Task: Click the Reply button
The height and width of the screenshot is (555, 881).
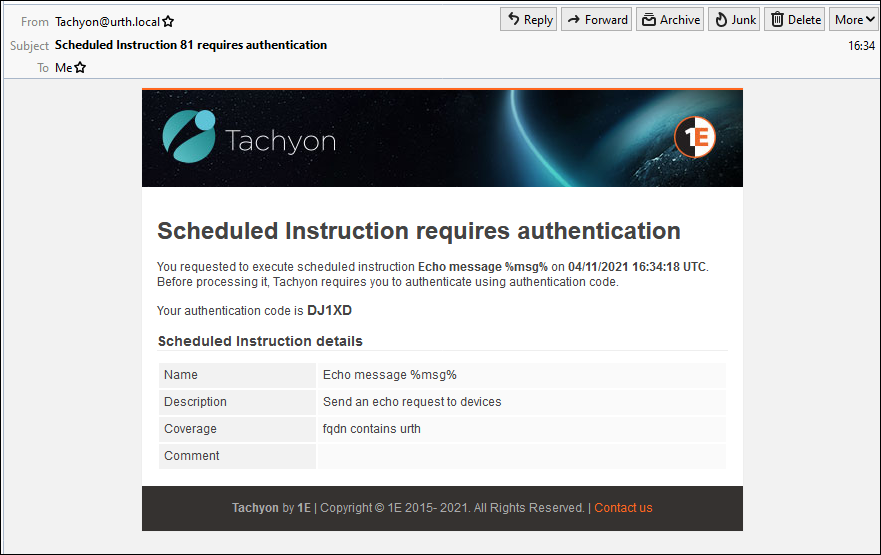Action: (x=528, y=19)
